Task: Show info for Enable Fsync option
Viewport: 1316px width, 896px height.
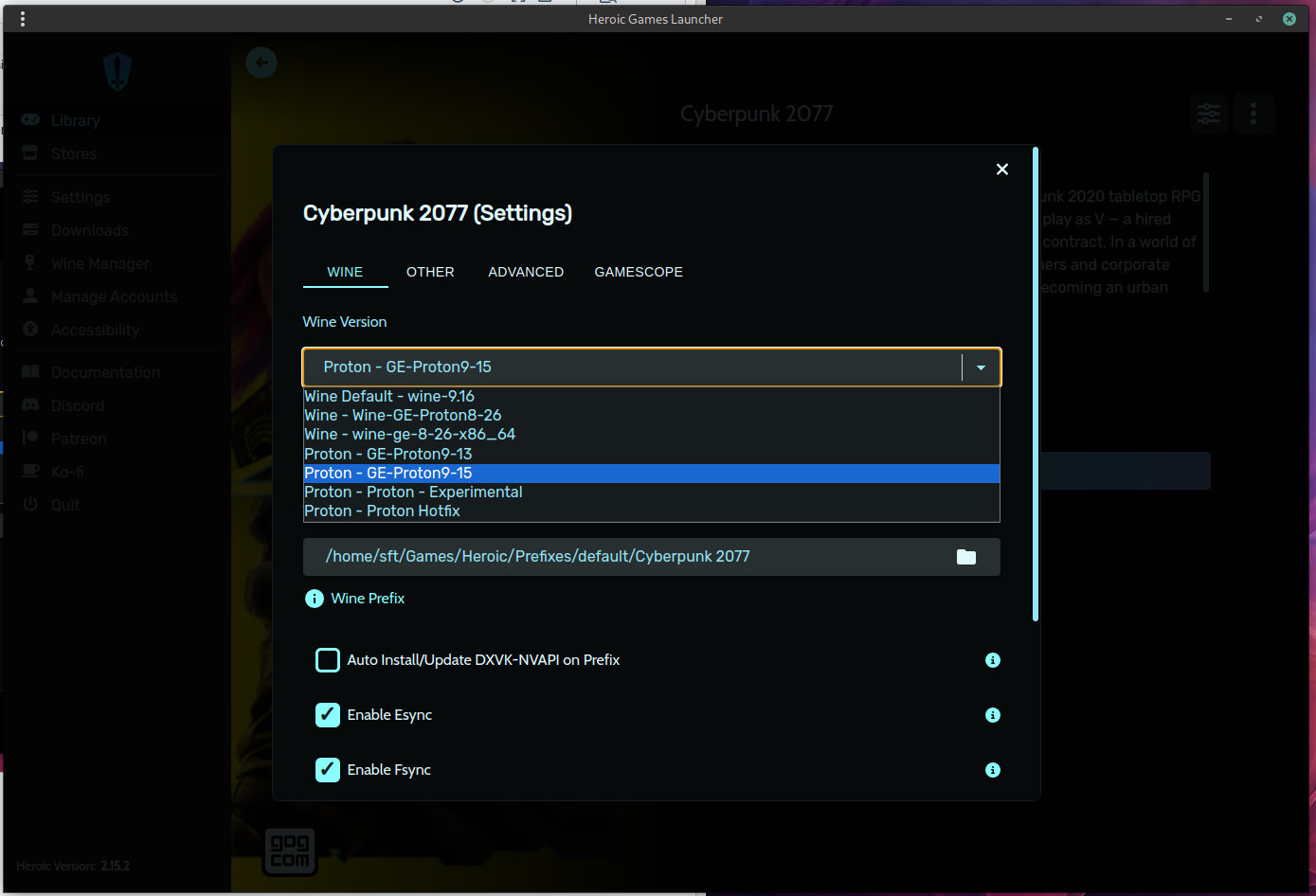Action: [993, 770]
